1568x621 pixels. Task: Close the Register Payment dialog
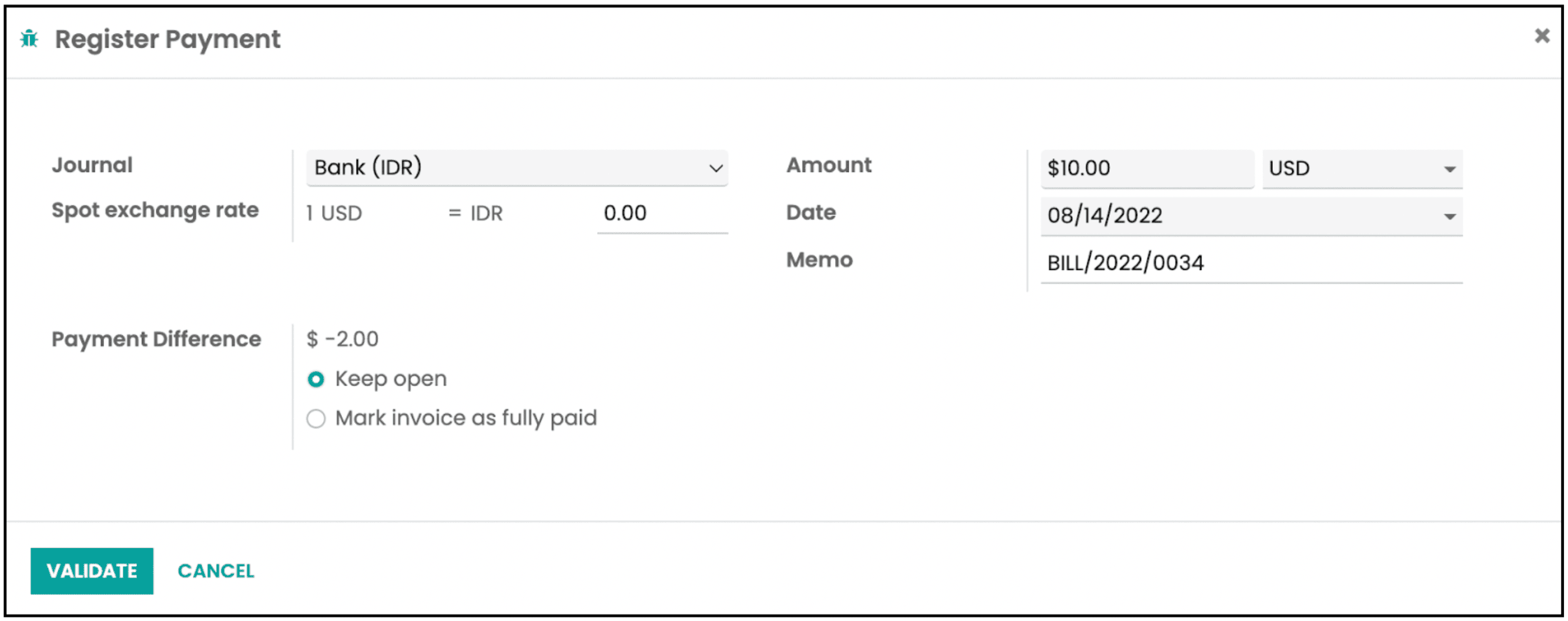1541,36
